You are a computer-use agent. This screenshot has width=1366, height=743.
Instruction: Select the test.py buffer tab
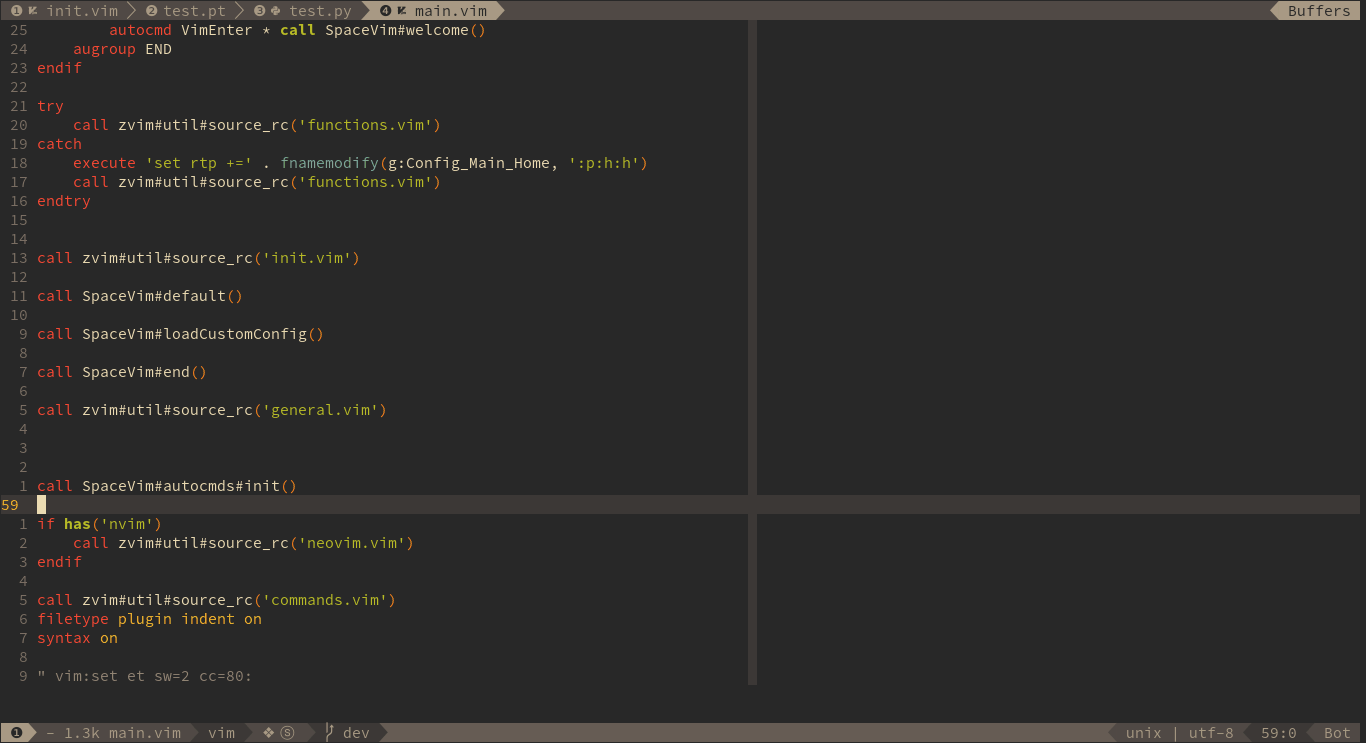[320, 10]
